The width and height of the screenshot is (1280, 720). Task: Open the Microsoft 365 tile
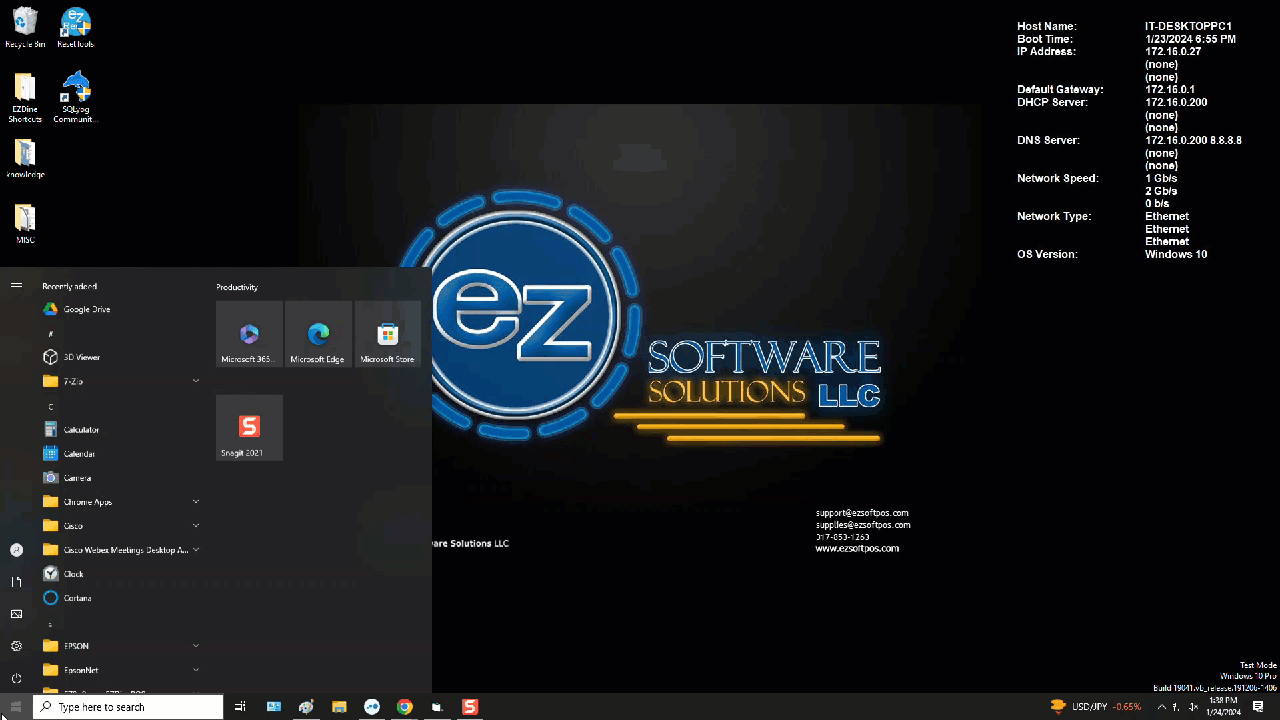[249, 334]
